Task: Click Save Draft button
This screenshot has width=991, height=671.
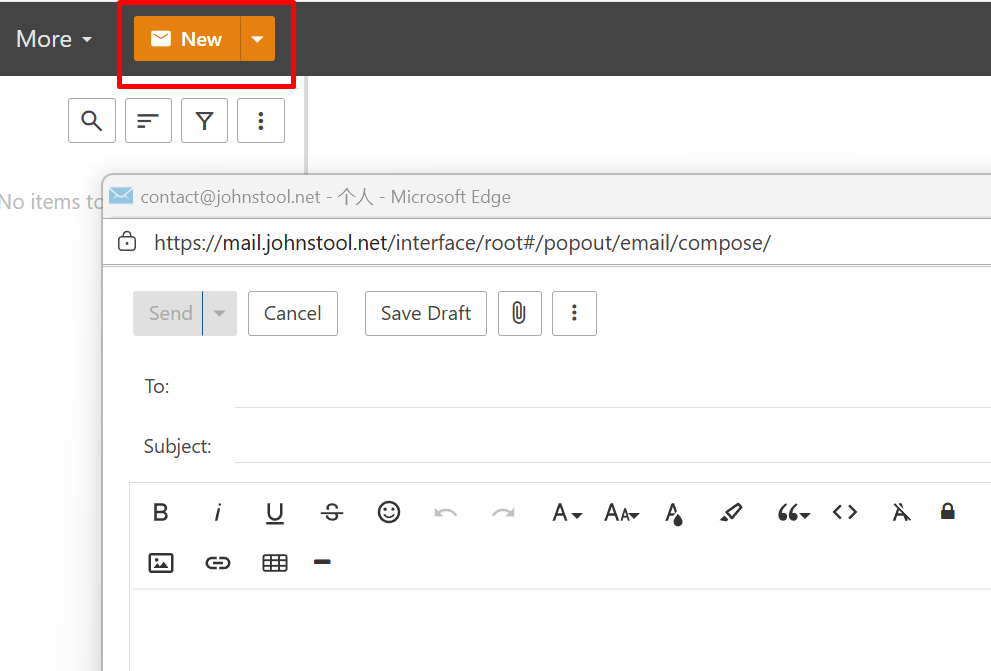Action: point(426,313)
